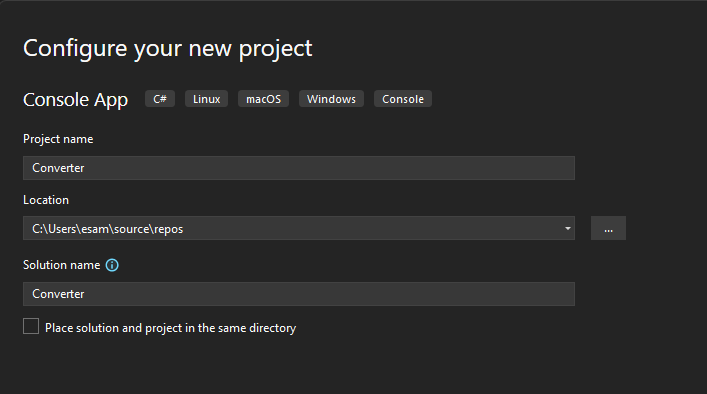Click the browse "..." button for Location

pos(608,228)
